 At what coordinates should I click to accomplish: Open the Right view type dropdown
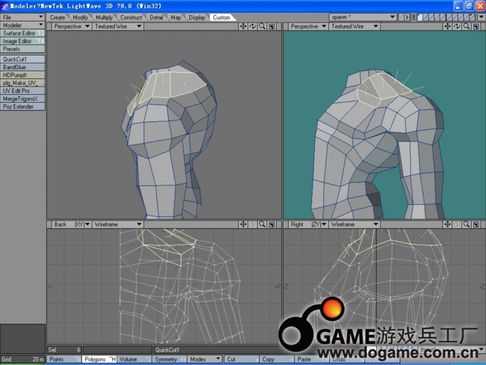coord(308,224)
